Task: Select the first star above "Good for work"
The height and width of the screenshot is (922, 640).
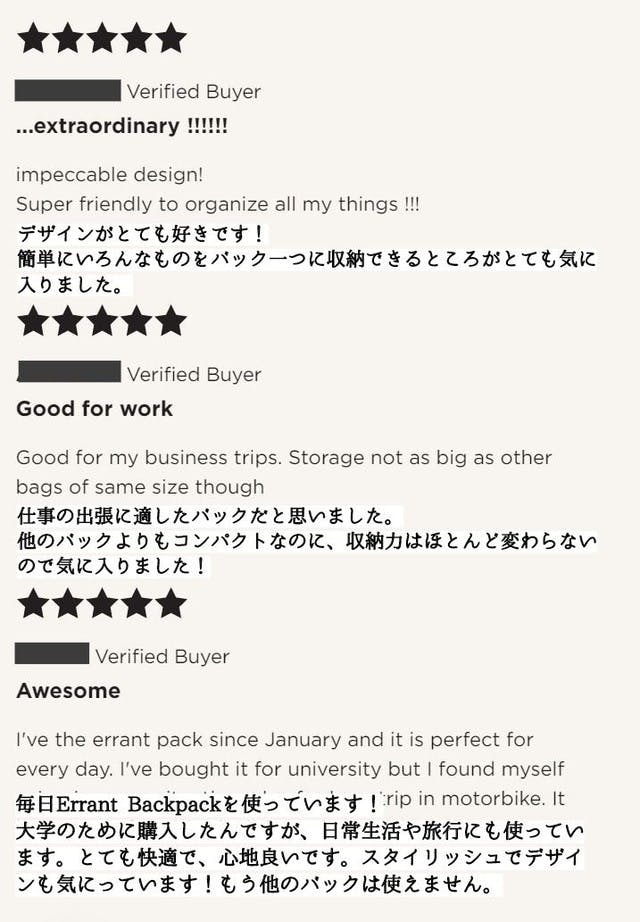Action: click(33, 321)
